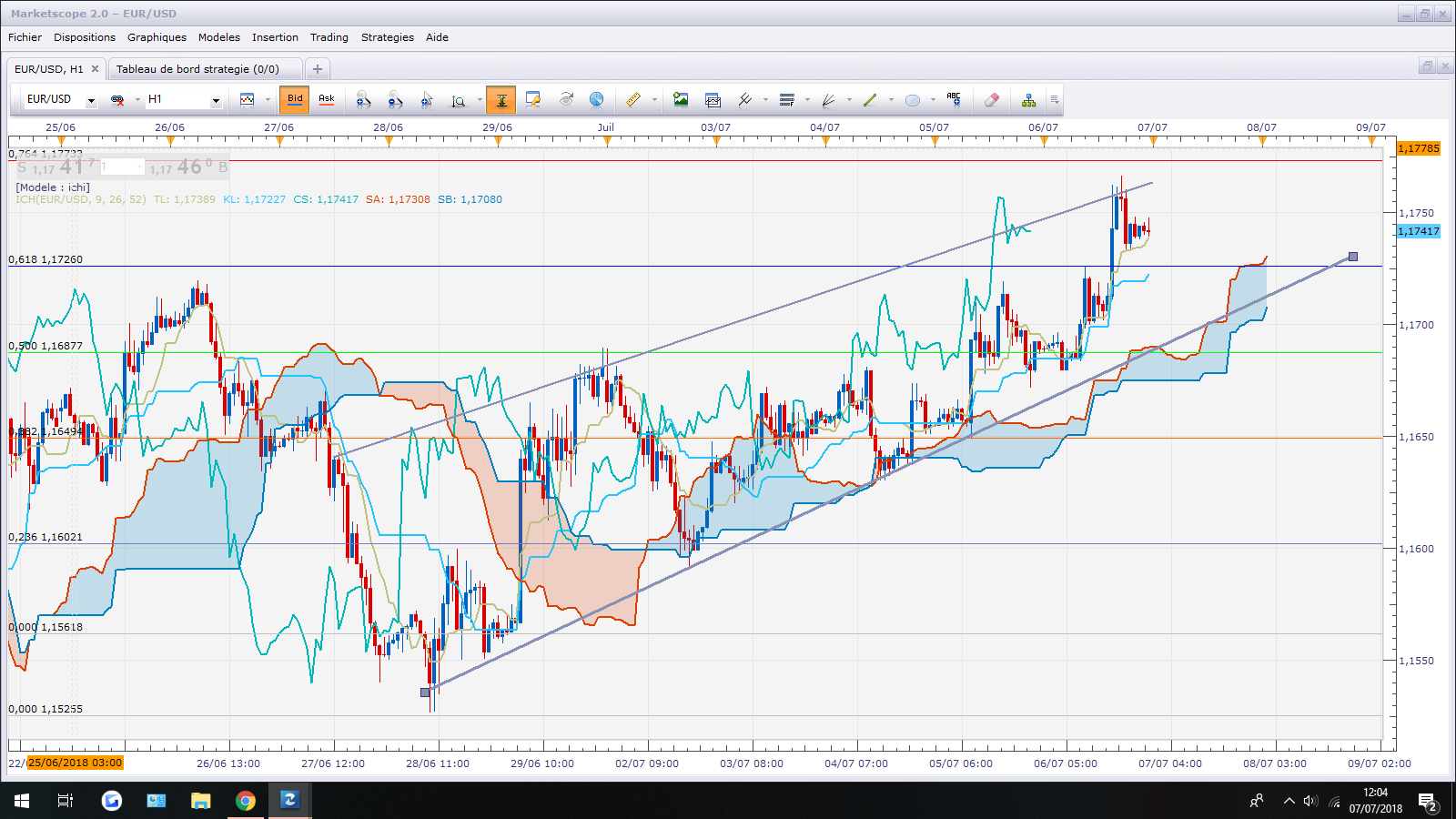1456x819 pixels.
Task: Select the cursor zoom tool
Action: pyautogui.click(x=427, y=100)
